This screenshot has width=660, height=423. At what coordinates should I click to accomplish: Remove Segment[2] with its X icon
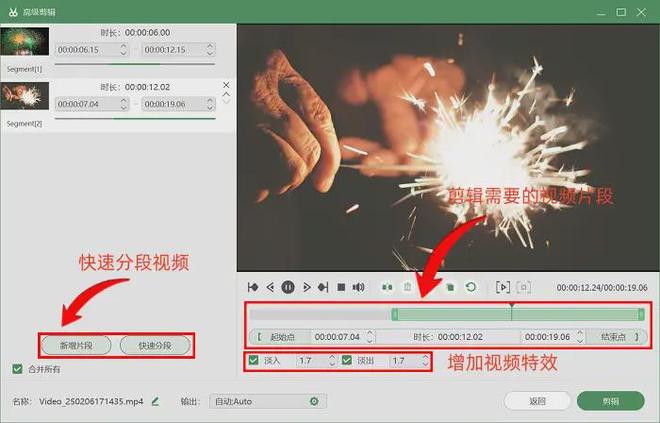tap(226, 85)
